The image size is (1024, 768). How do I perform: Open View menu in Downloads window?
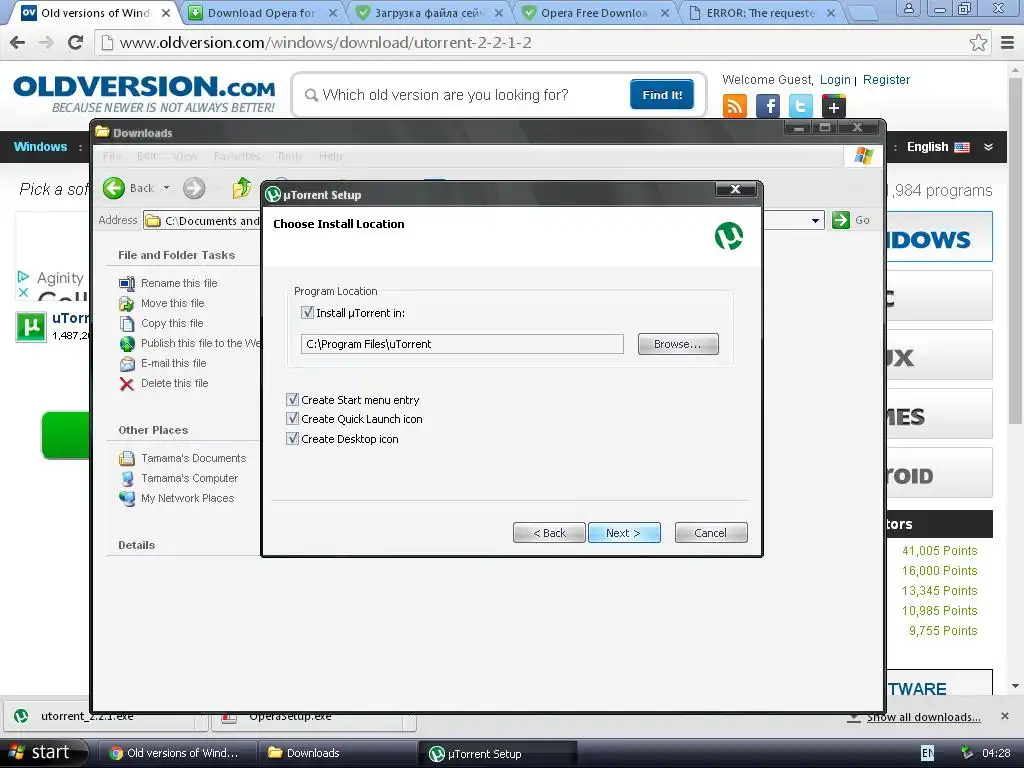(185, 156)
